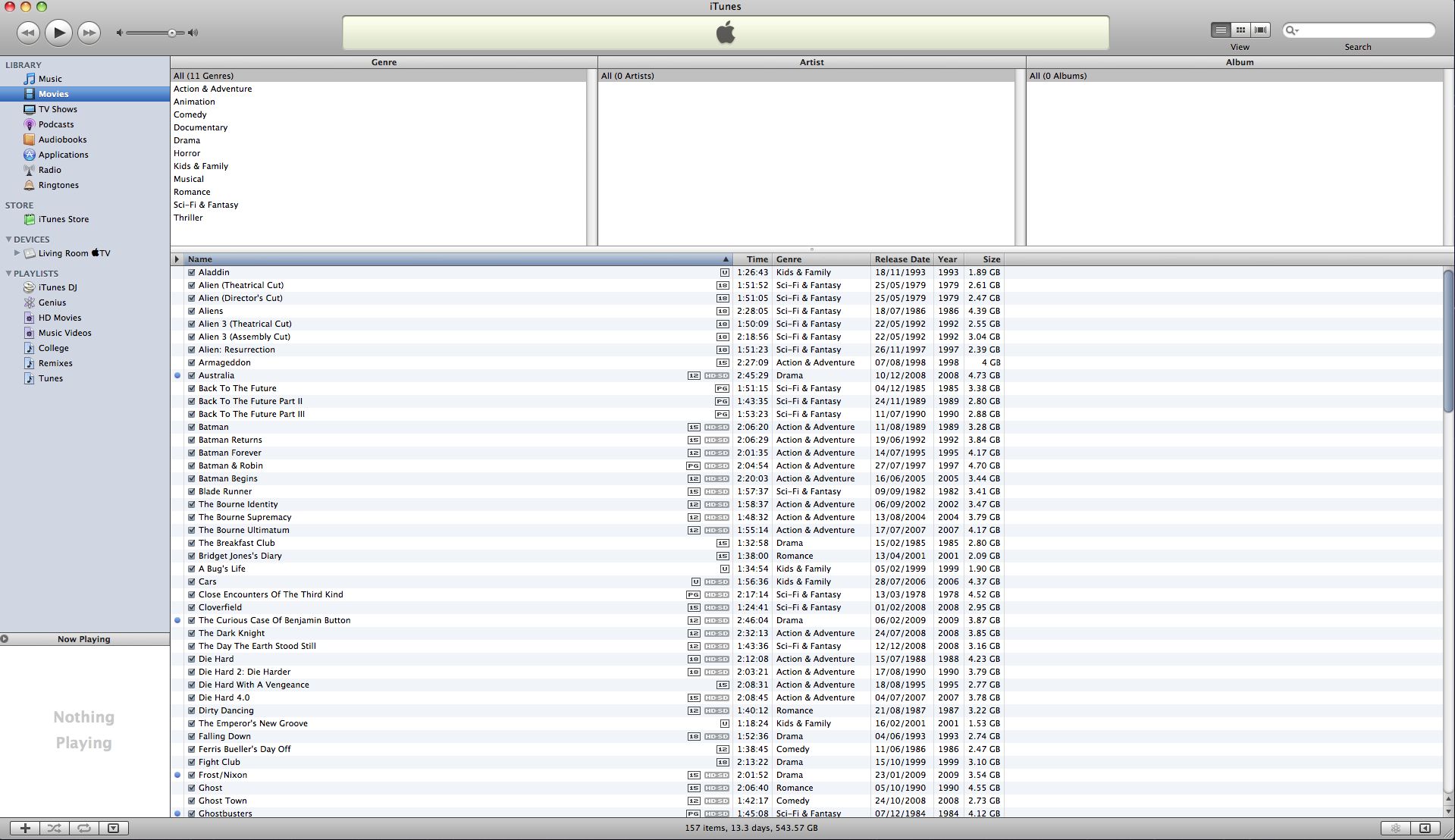Open Podcasts in the sidebar

pos(56,124)
